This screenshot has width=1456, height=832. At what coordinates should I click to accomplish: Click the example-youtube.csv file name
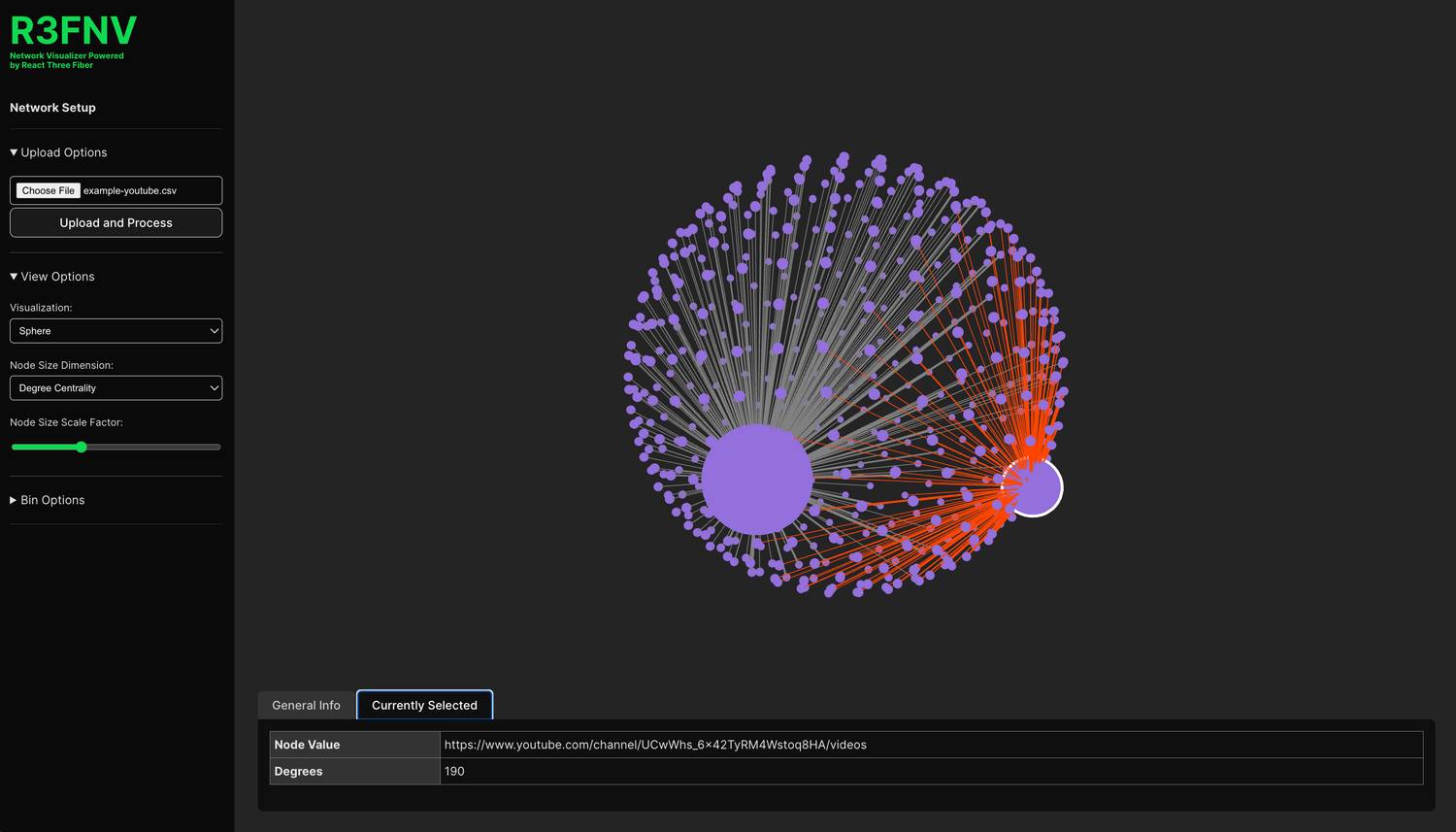pos(130,191)
